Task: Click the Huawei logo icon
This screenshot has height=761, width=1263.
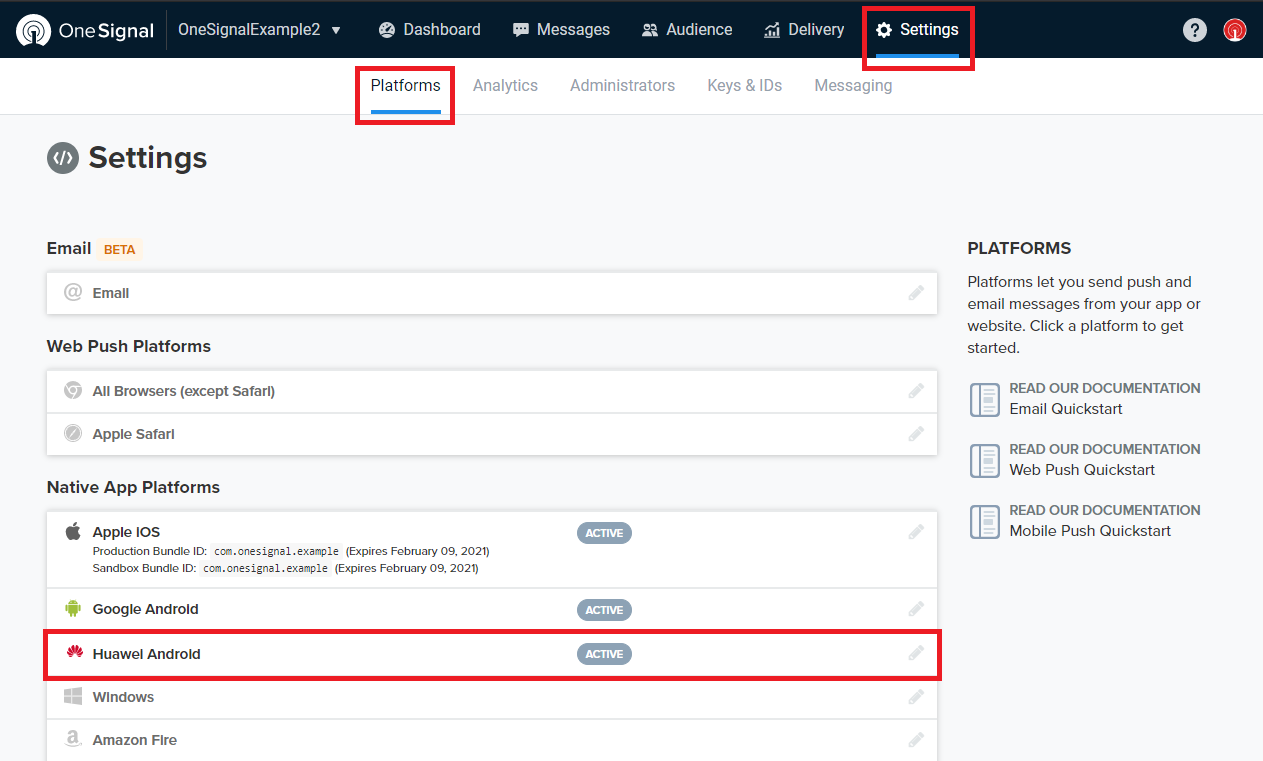Action: click(73, 653)
